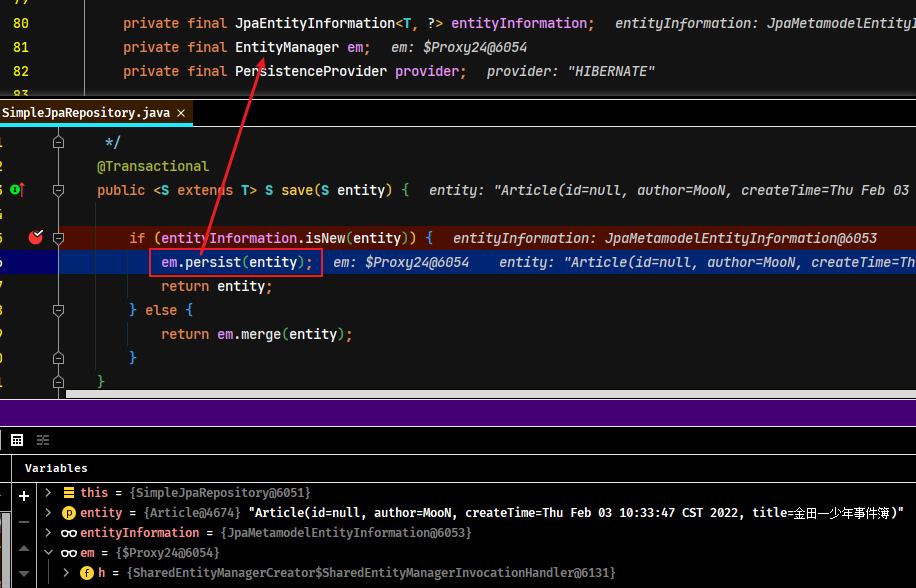Screen dimensions: 916x588
Task: Select the SimpleJpaRepository.java editor tab
Action: 86,113
